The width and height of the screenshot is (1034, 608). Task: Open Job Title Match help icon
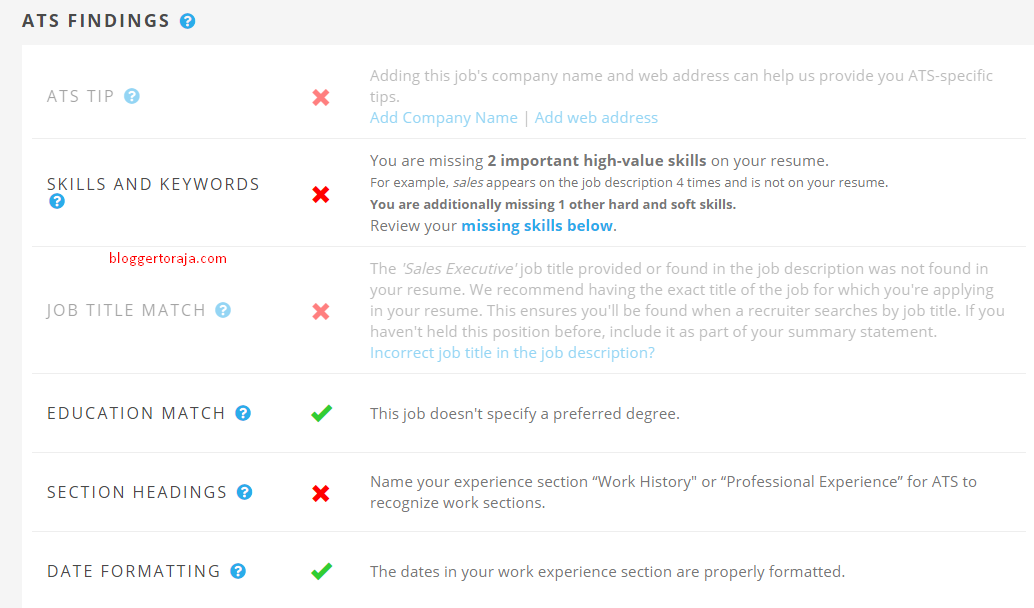223,310
